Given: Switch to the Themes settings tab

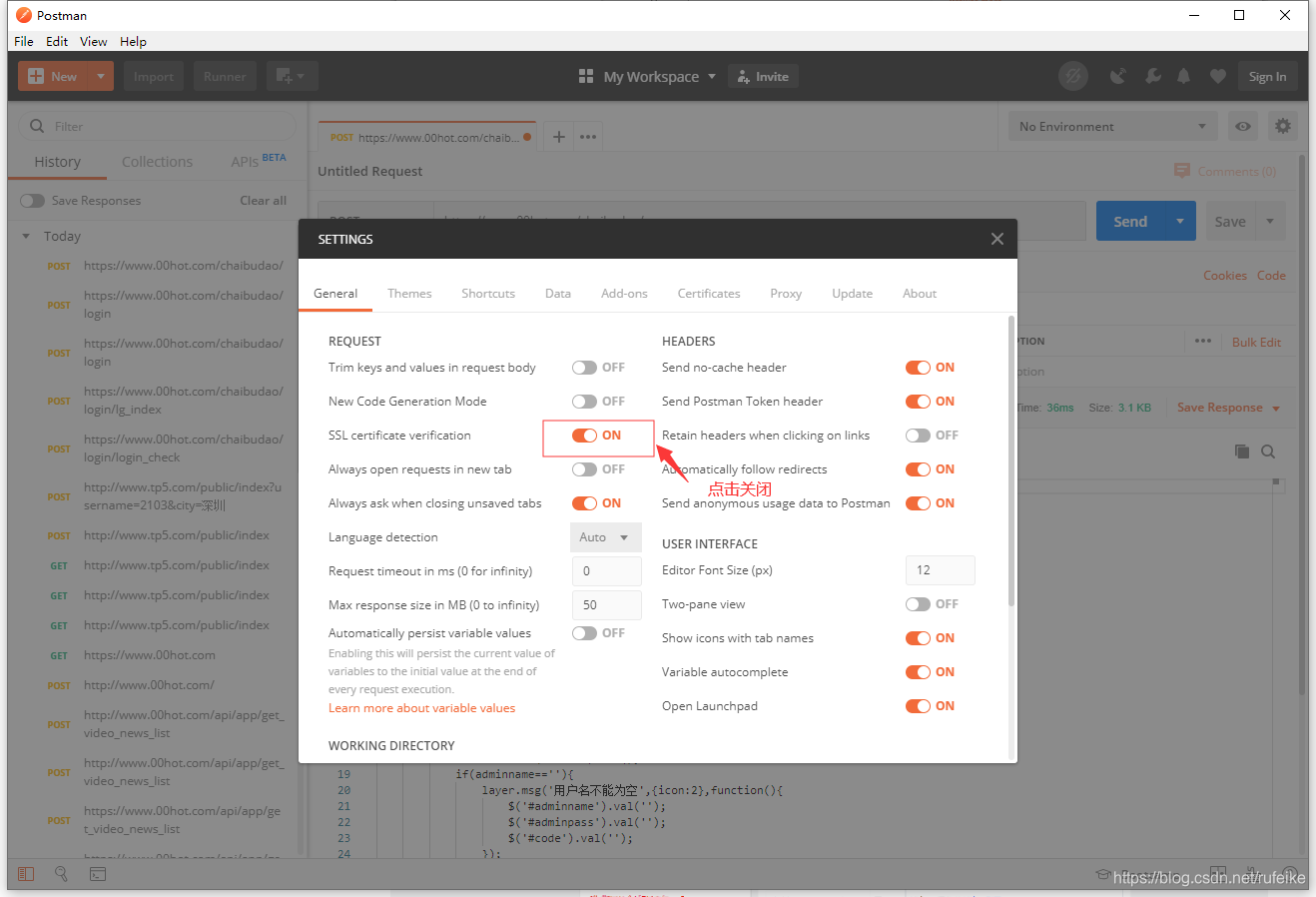Looking at the screenshot, I should (409, 294).
